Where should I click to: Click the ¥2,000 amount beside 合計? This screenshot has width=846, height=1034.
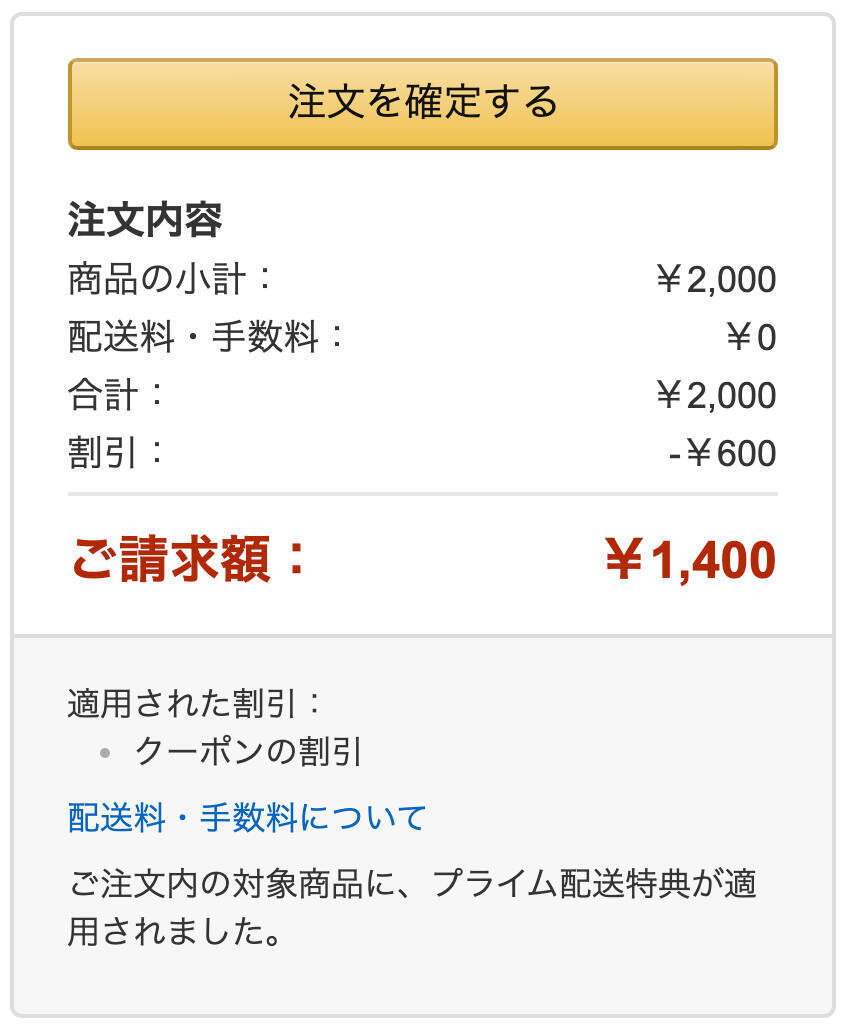click(715, 396)
